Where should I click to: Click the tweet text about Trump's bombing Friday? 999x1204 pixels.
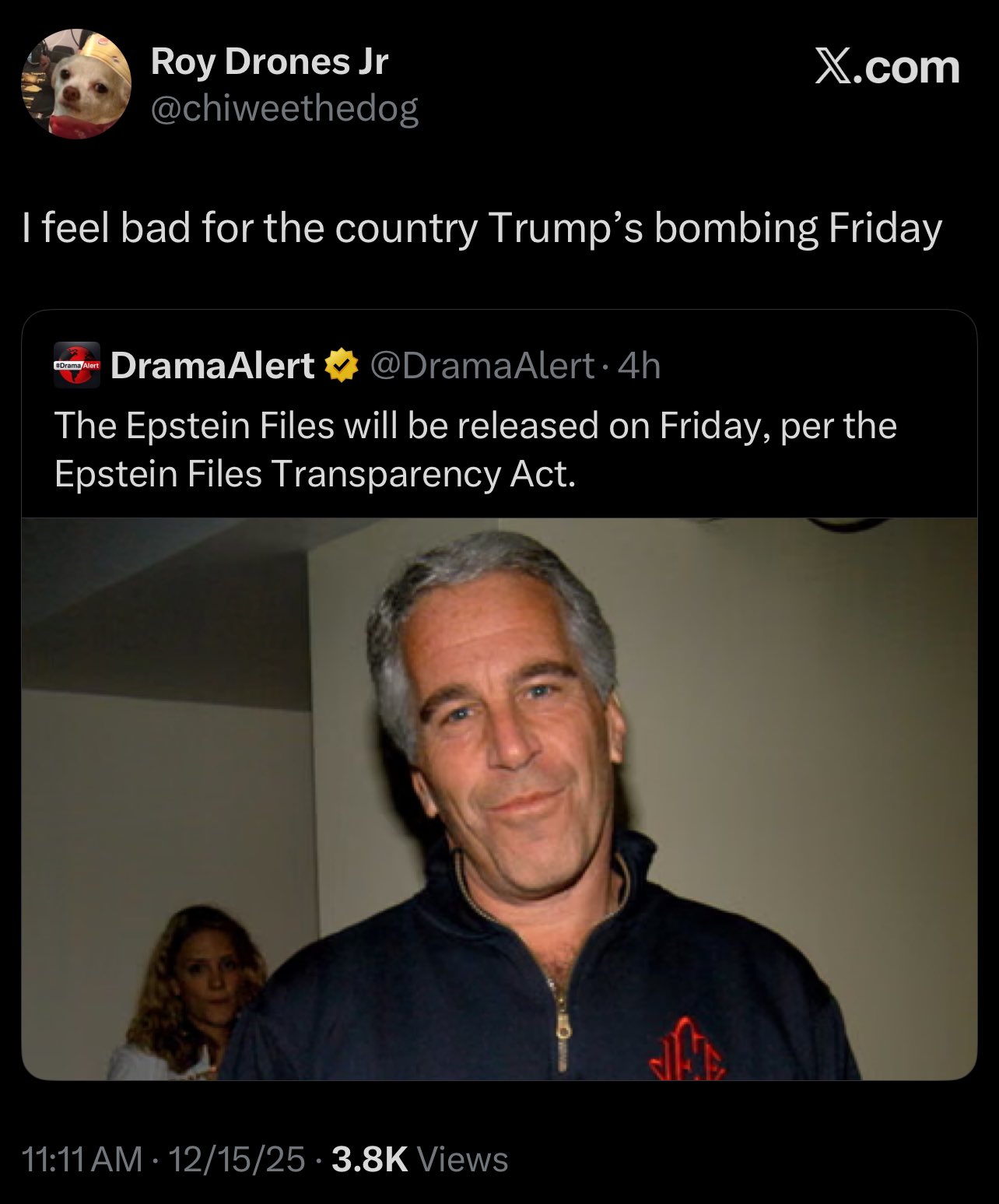482,228
